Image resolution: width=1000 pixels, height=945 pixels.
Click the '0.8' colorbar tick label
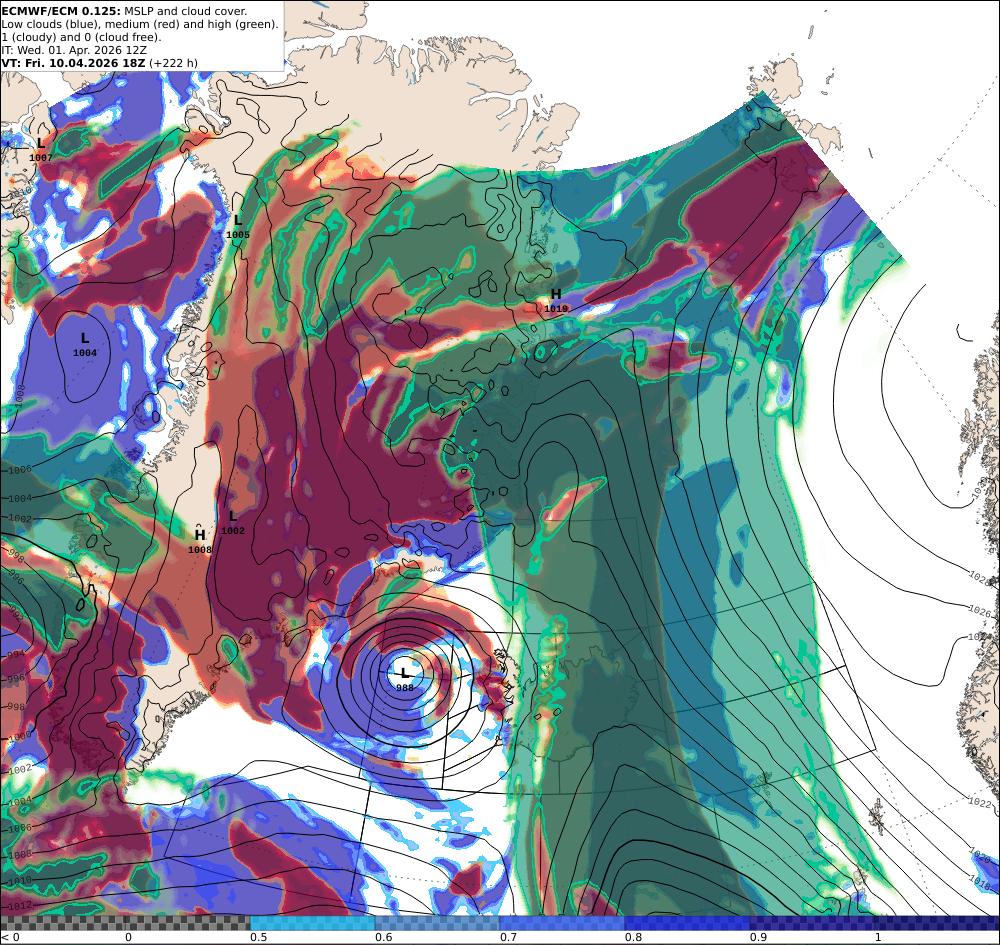point(633,937)
